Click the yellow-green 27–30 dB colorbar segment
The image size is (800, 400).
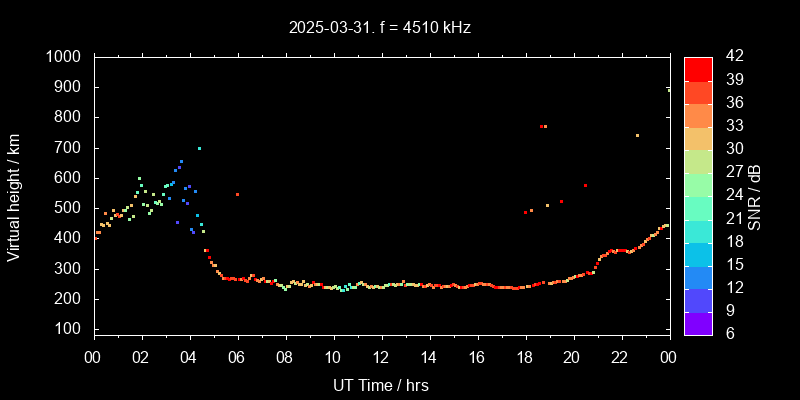point(698,160)
